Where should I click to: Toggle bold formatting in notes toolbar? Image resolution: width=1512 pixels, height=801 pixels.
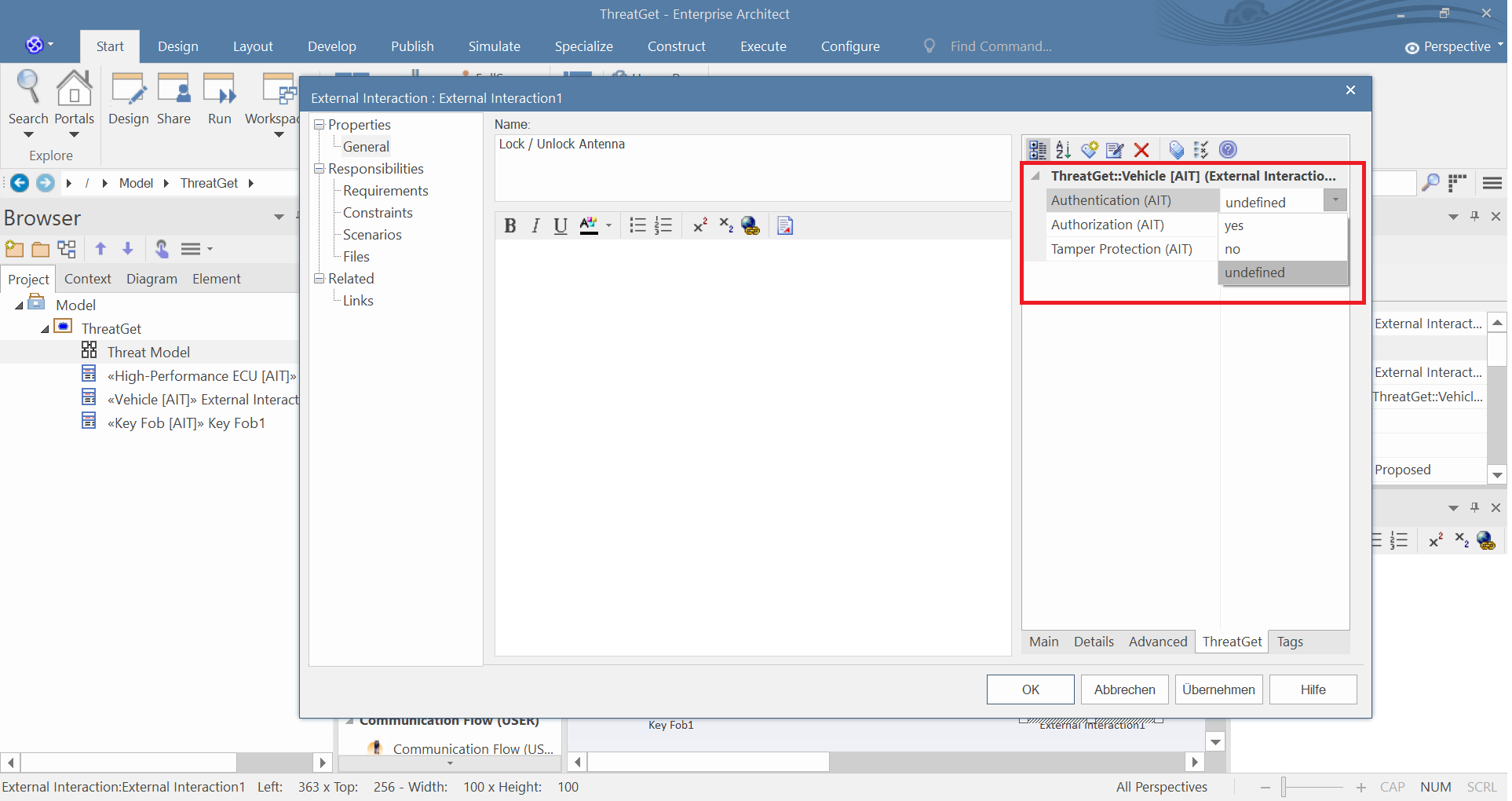click(x=509, y=226)
